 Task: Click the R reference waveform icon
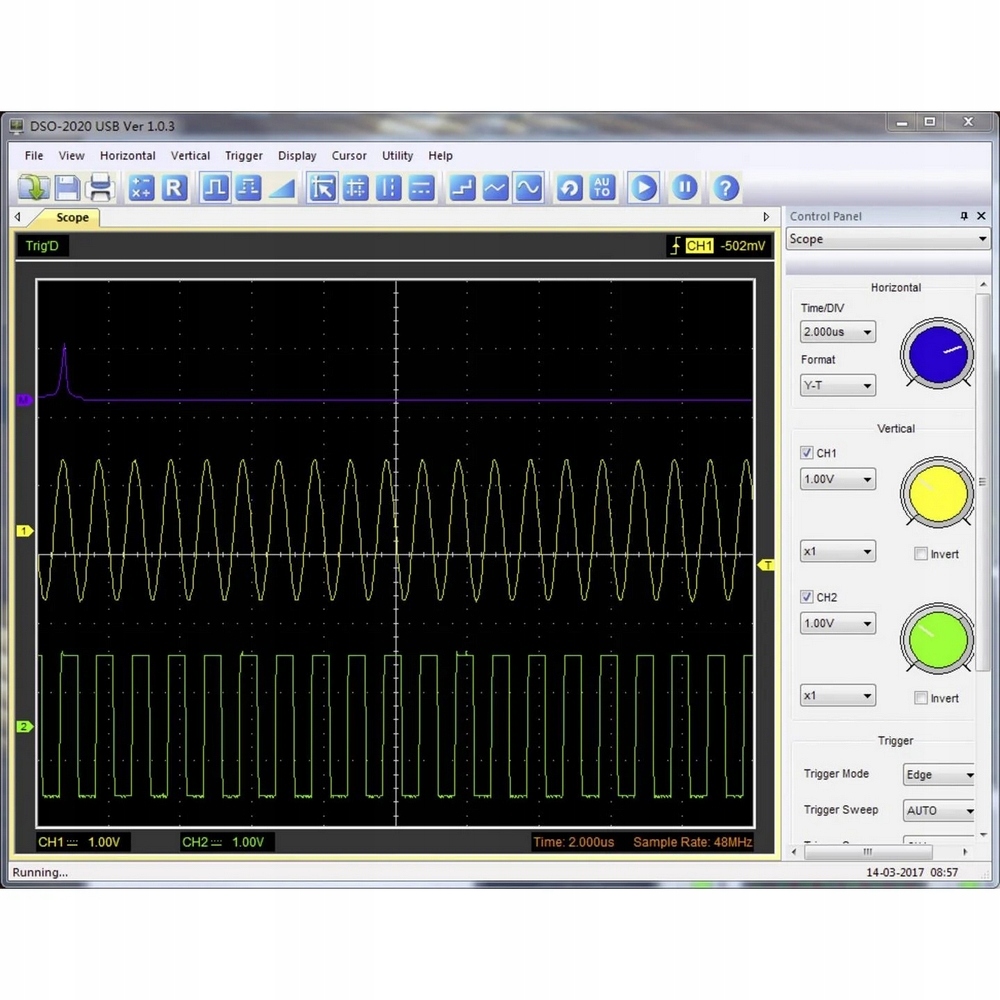pyautogui.click(x=174, y=187)
